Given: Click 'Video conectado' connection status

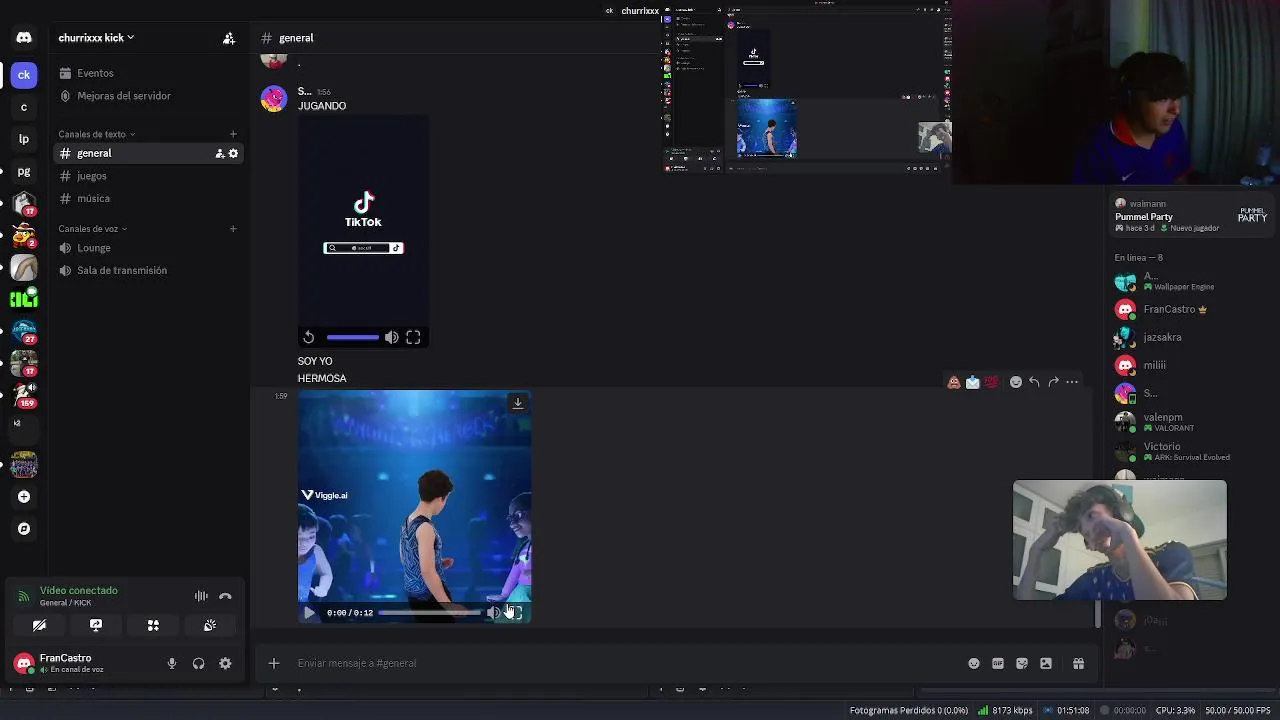Looking at the screenshot, I should 79,590.
